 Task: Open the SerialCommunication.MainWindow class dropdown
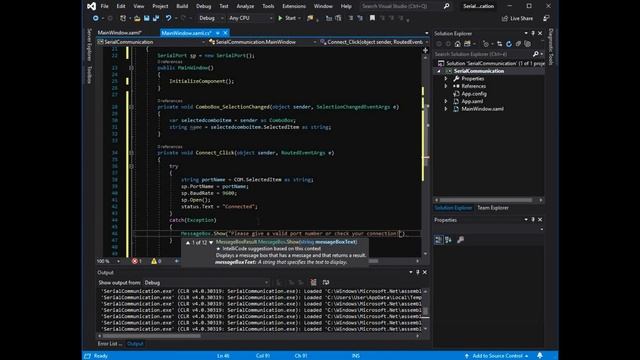(262, 42)
